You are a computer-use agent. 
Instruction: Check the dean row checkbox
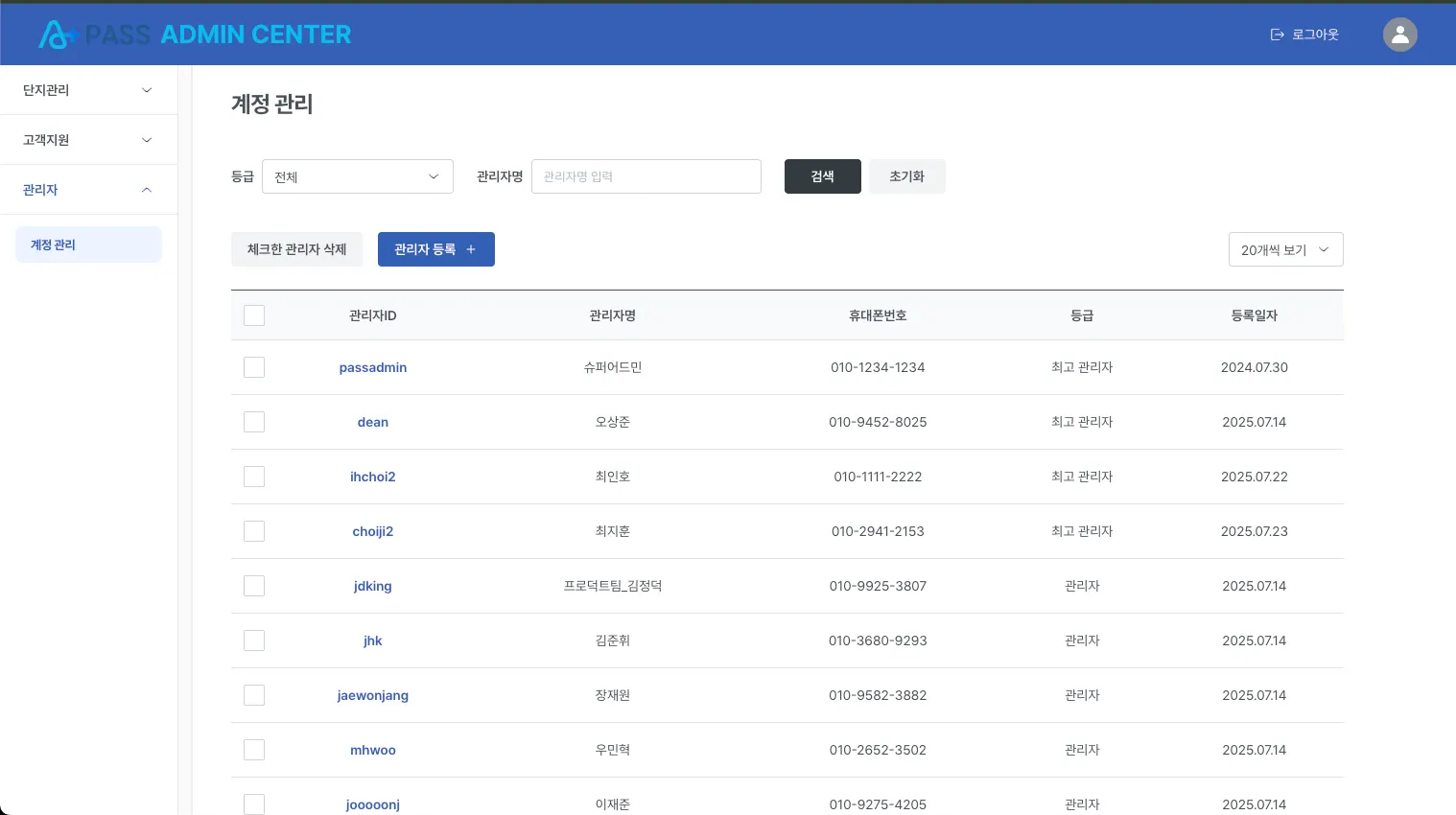(254, 422)
